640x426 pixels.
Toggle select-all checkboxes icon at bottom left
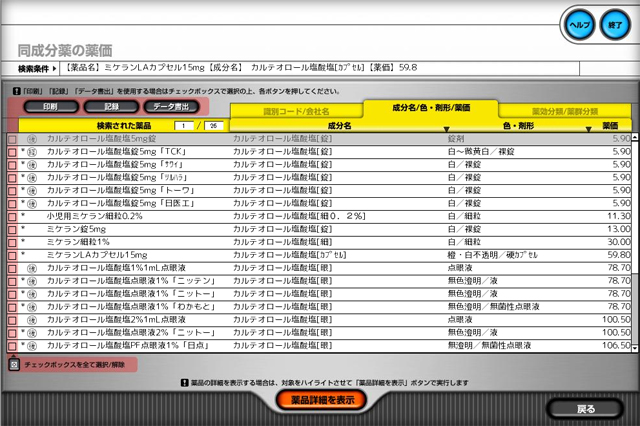tap(14, 364)
